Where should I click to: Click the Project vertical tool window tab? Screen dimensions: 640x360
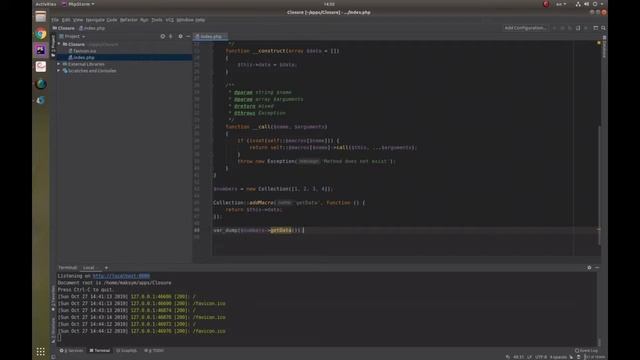click(53, 46)
